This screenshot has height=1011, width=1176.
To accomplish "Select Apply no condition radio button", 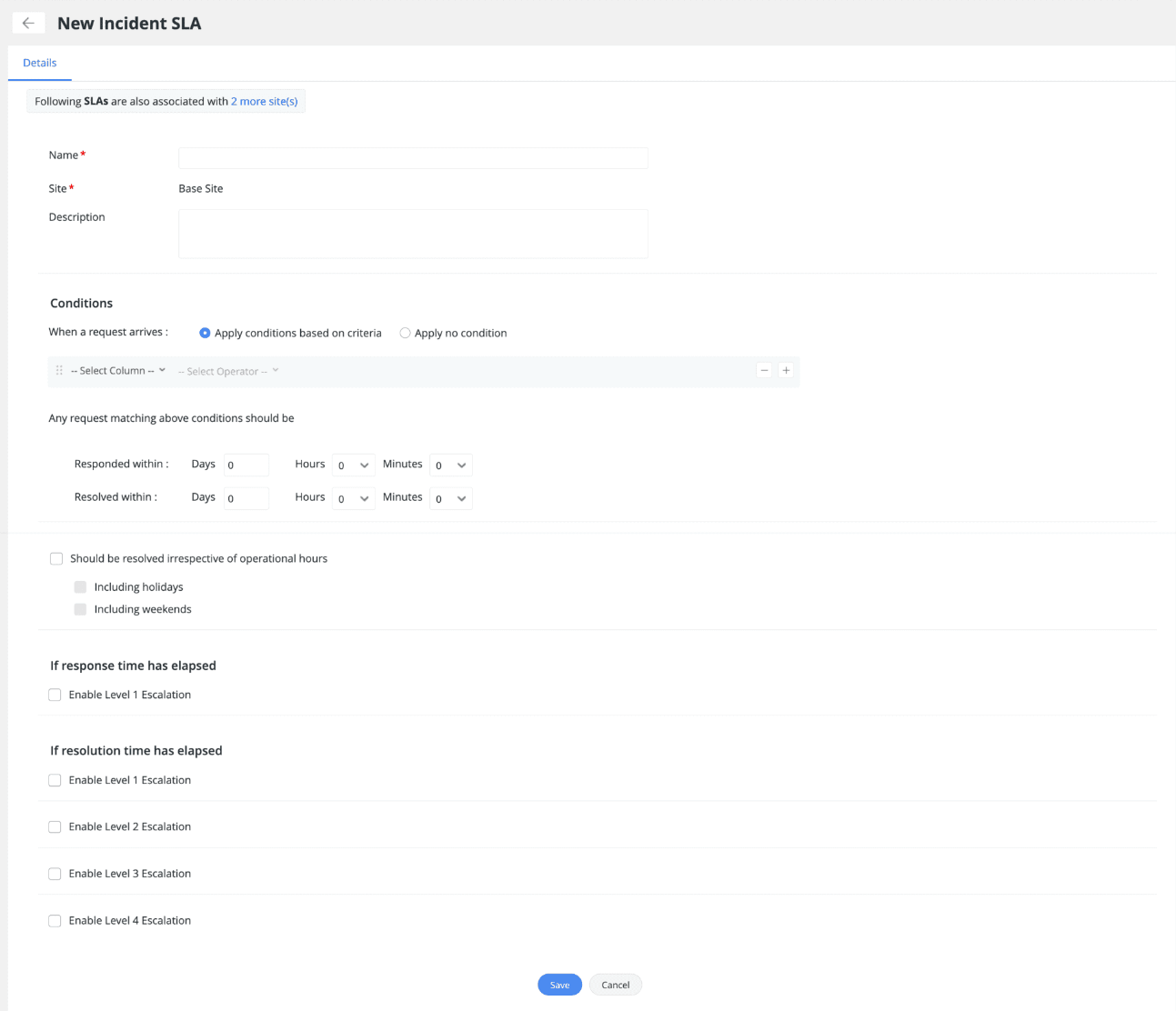I will tap(406, 333).
